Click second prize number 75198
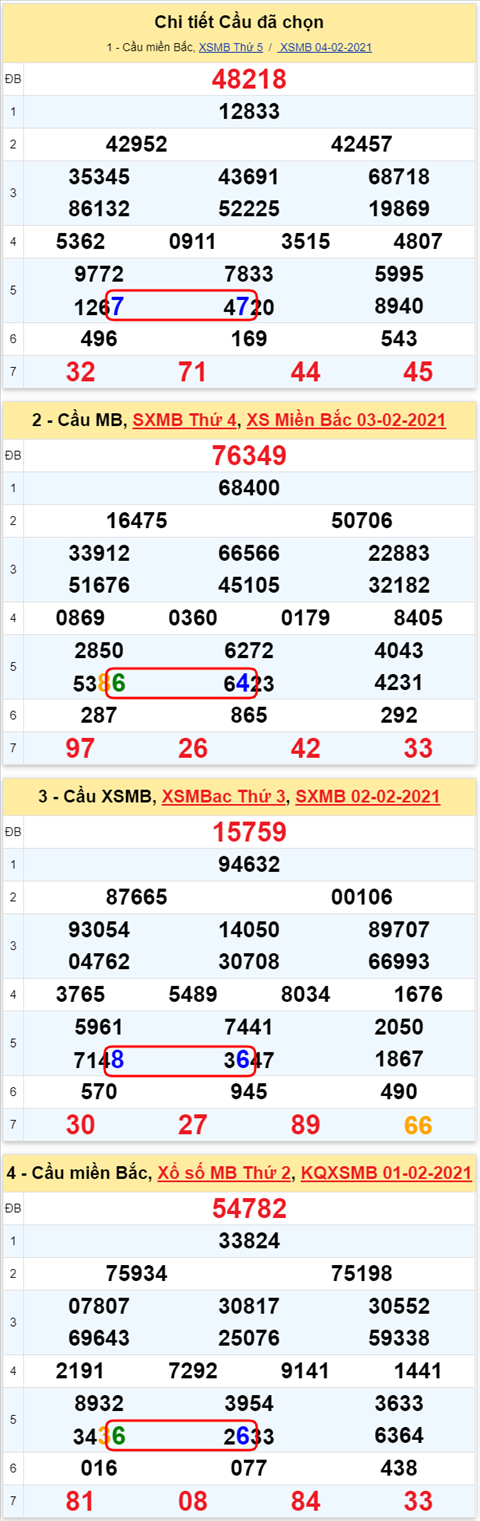Image resolution: width=480 pixels, height=1521 pixels. (x=361, y=1273)
